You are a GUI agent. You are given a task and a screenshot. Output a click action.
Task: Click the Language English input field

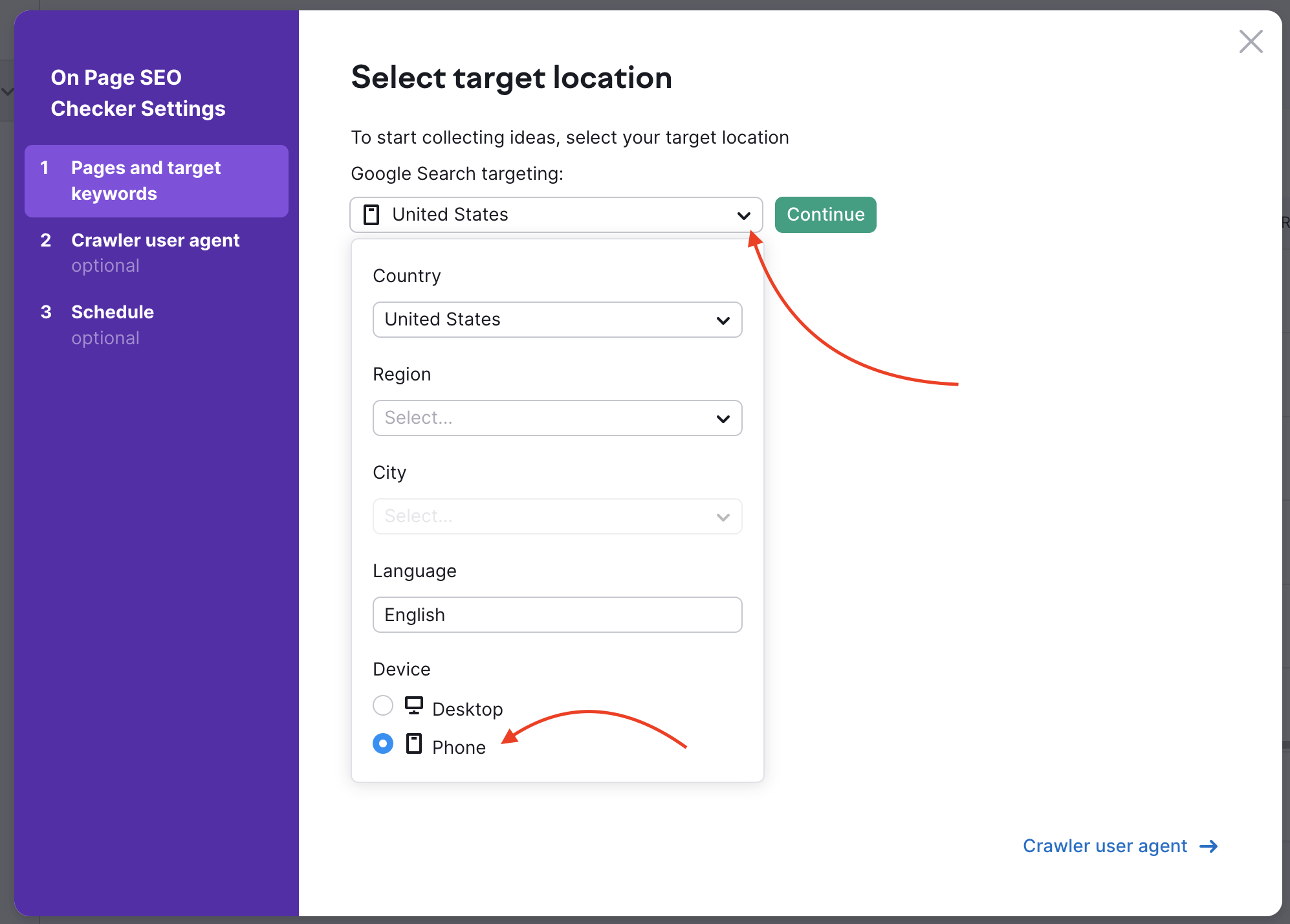[x=557, y=613]
